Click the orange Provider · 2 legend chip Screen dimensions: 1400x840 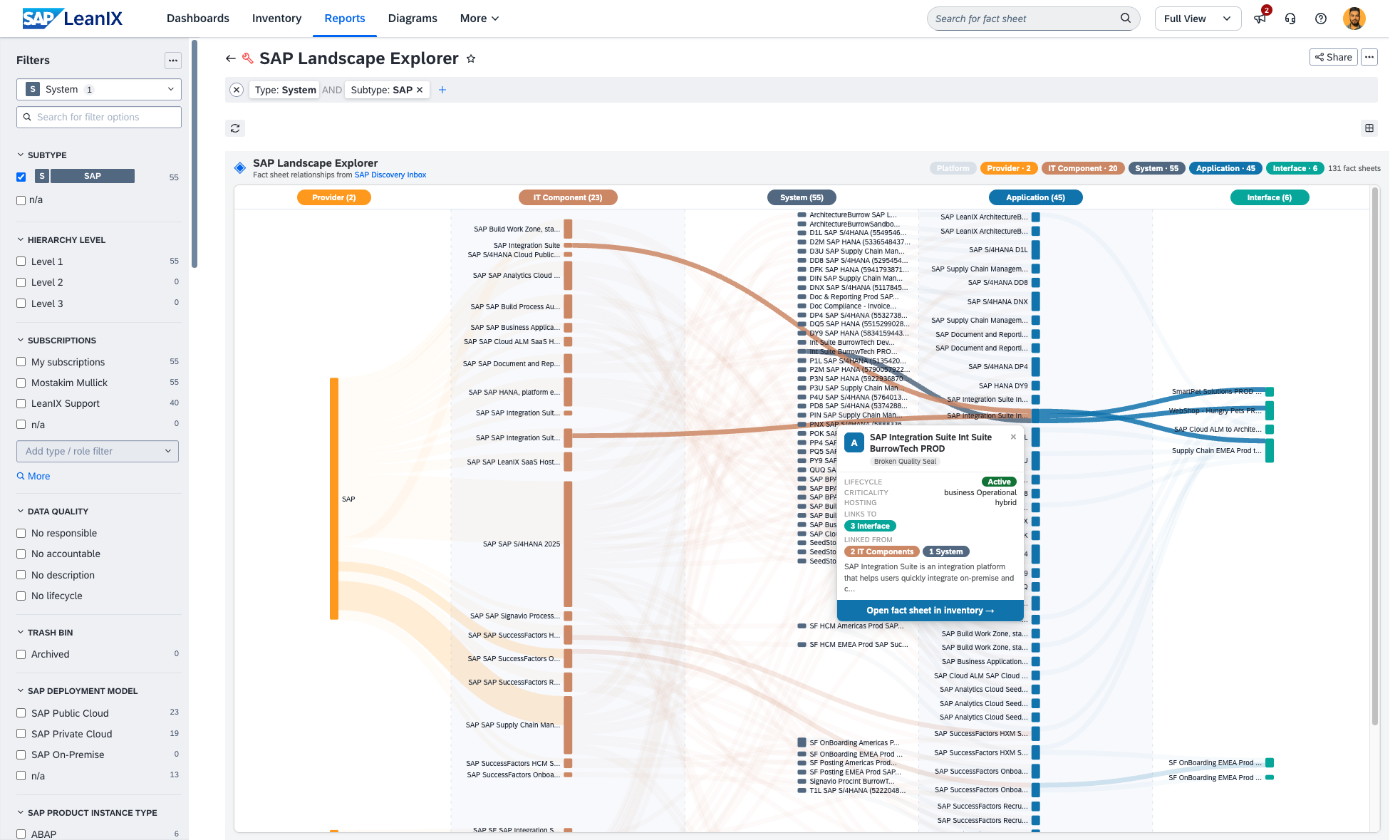coord(1009,168)
